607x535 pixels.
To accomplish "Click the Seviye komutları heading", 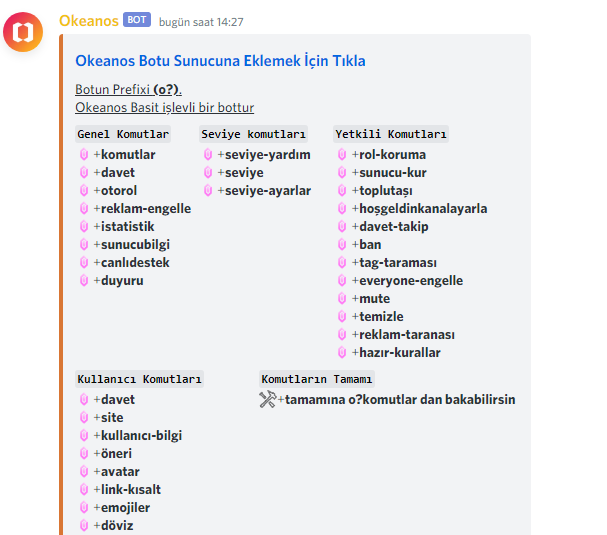I will [254, 134].
